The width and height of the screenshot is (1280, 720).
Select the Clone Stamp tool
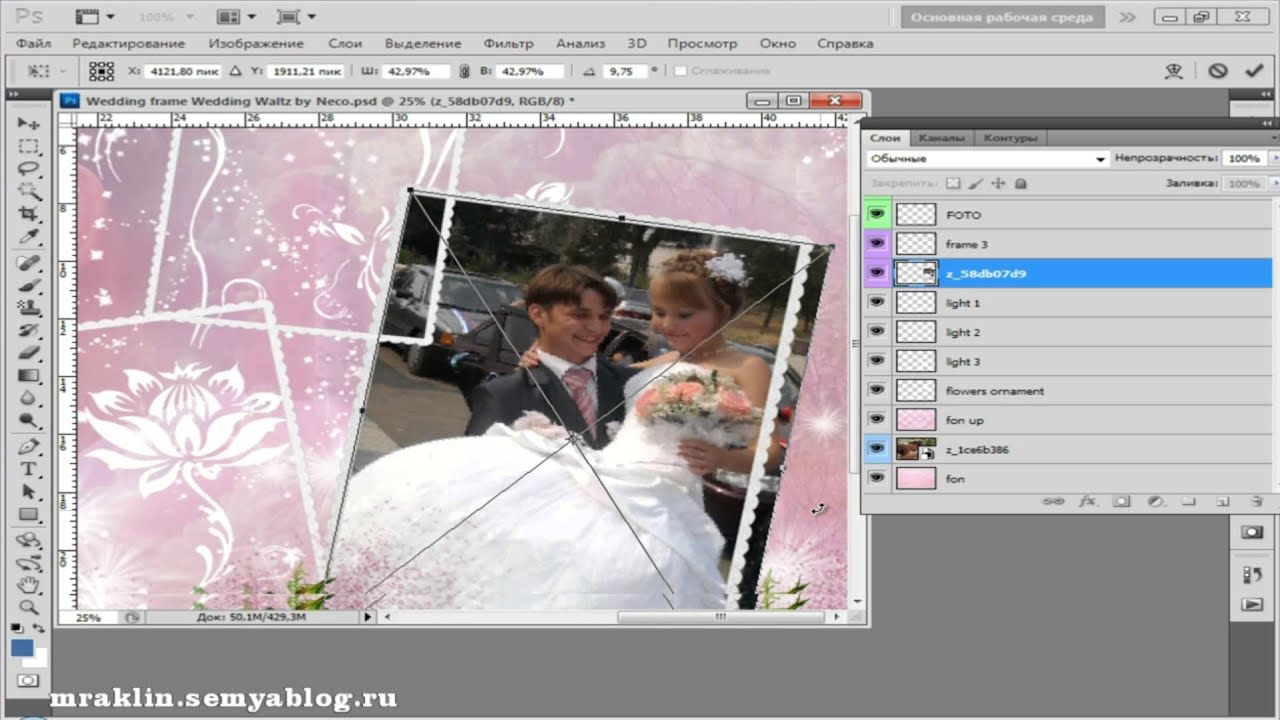click(x=28, y=308)
